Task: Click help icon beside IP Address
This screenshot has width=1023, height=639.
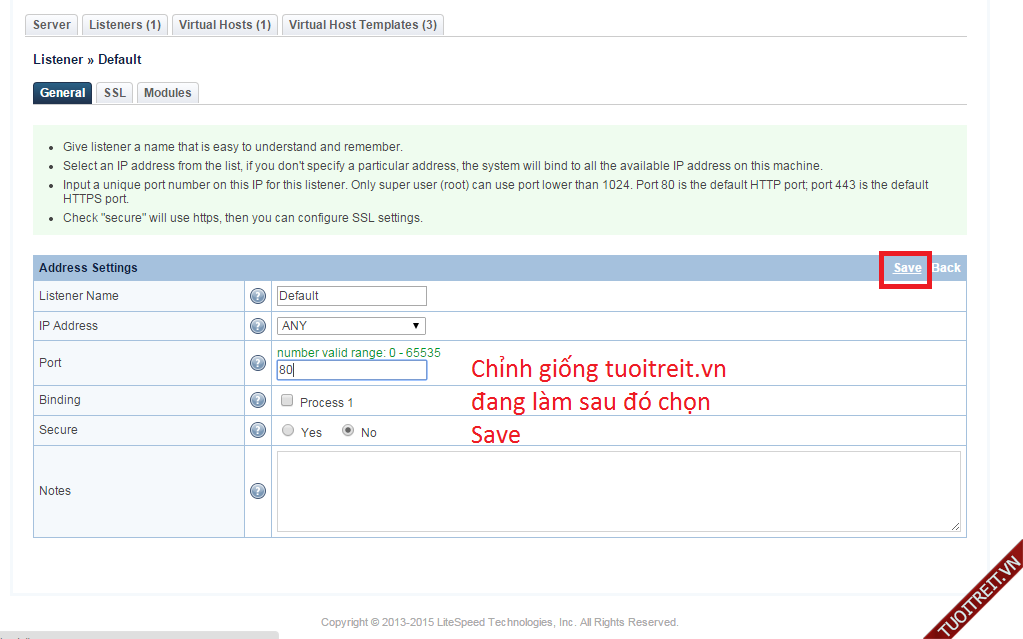Action: 258,326
